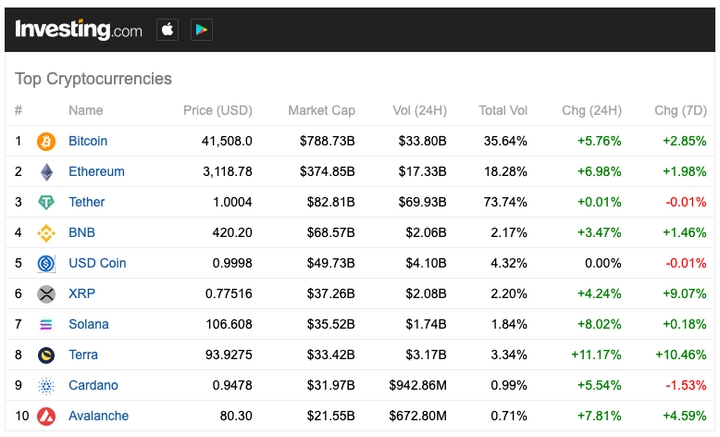Click Ethereum market cap $374.85B
This screenshot has height=437, width=720.
[x=327, y=172]
